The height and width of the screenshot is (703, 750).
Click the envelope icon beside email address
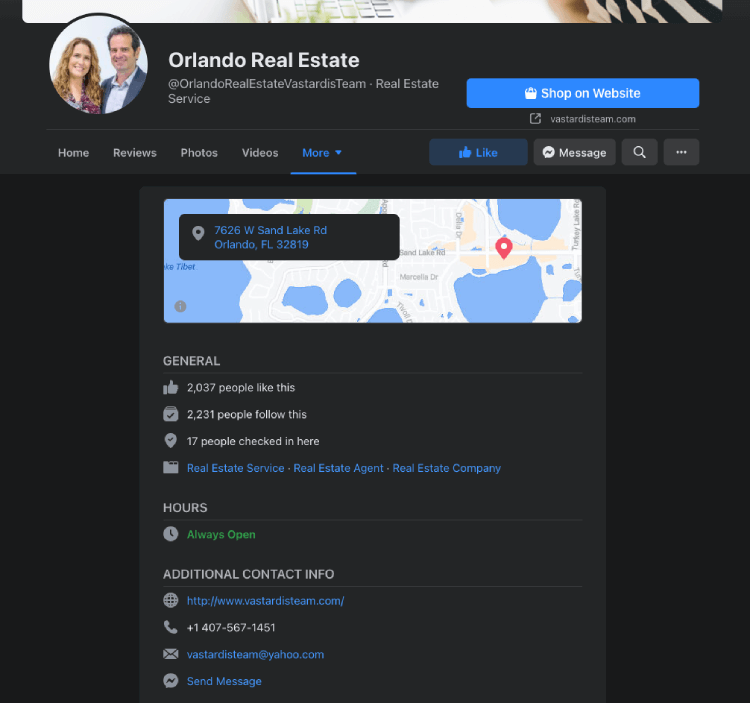(170, 655)
